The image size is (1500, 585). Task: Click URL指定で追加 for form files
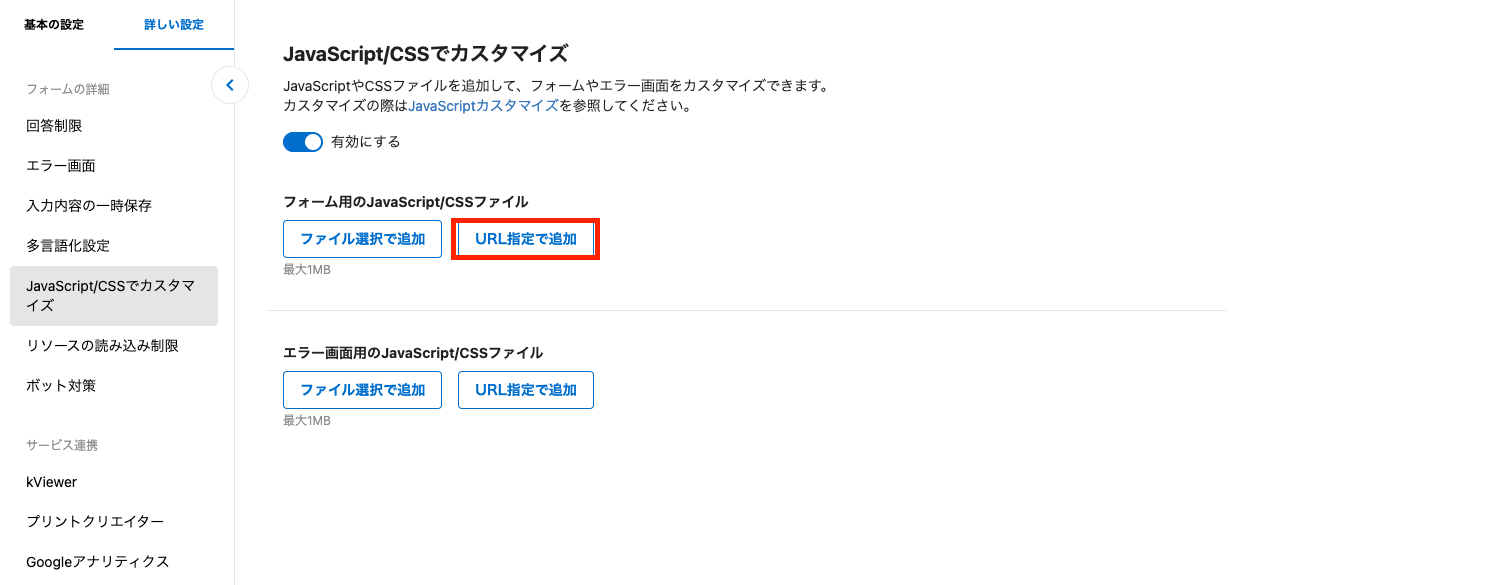pyautogui.click(x=526, y=239)
